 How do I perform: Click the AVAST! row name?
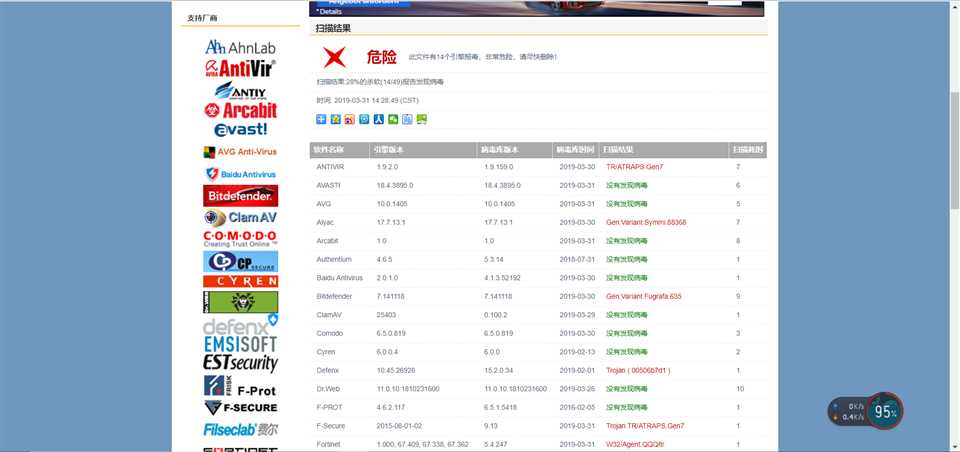[x=329, y=185]
